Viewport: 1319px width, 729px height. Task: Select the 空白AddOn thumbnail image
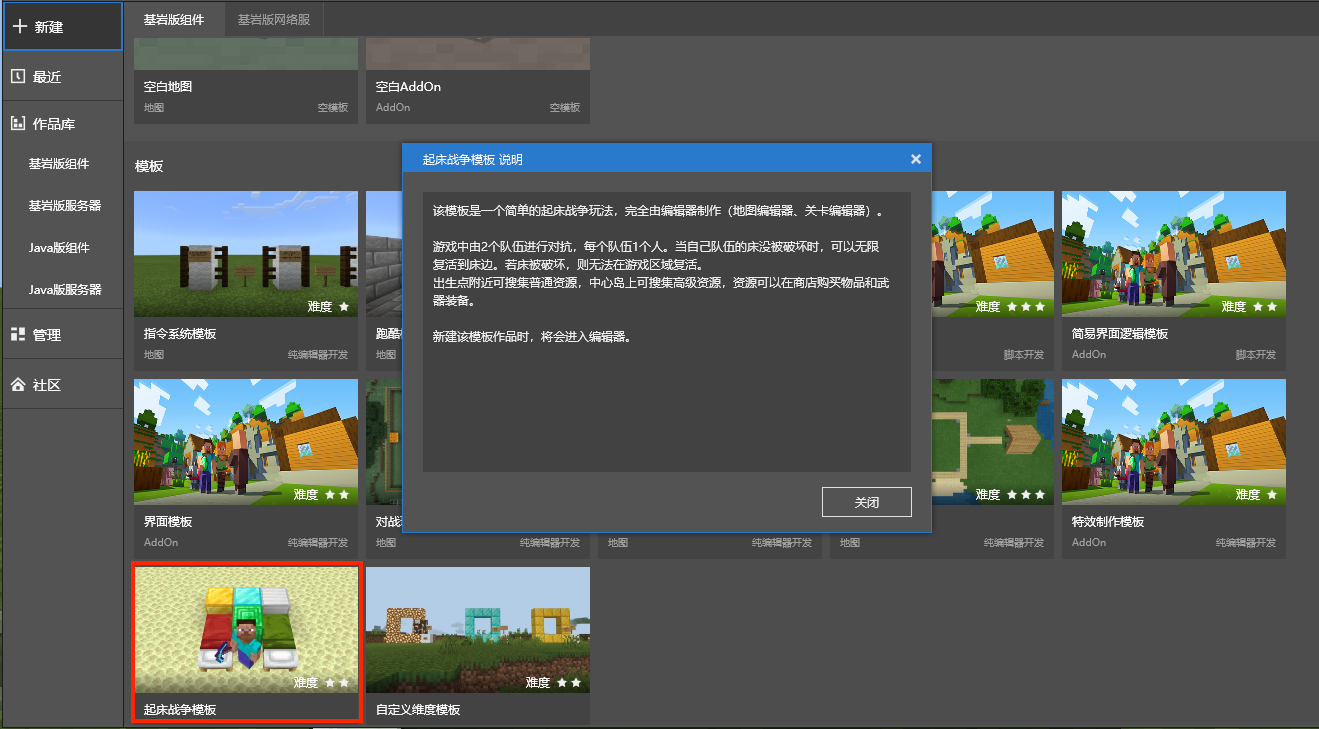(x=478, y=54)
